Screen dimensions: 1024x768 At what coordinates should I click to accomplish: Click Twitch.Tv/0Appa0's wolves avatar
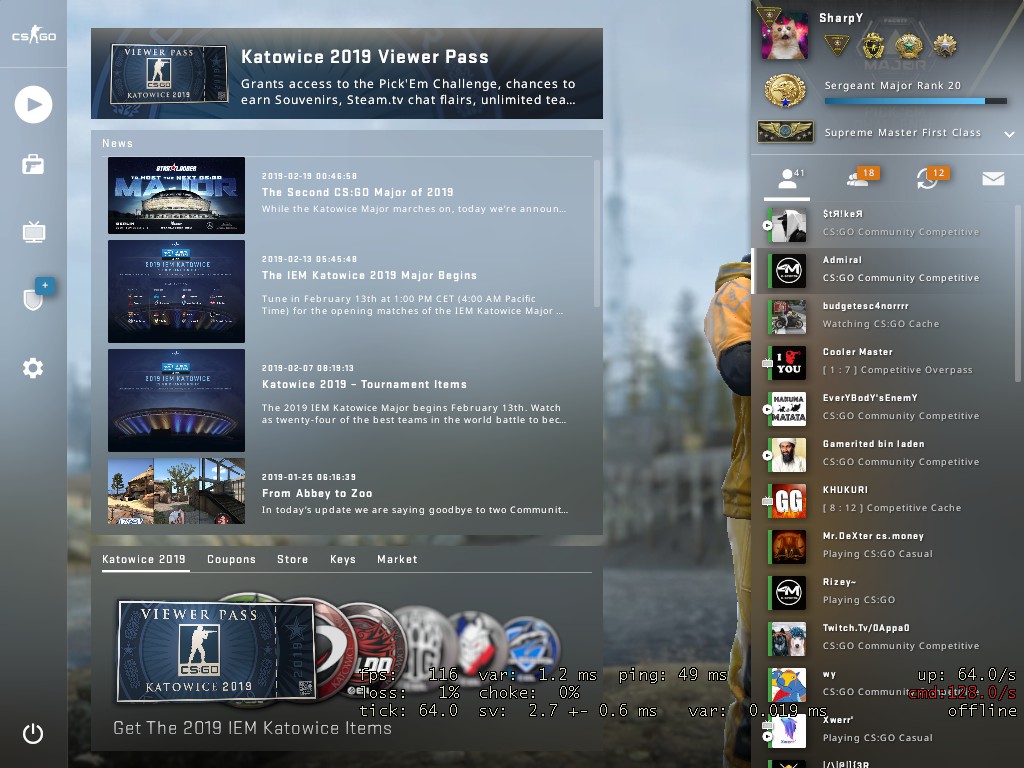pyautogui.click(x=788, y=638)
